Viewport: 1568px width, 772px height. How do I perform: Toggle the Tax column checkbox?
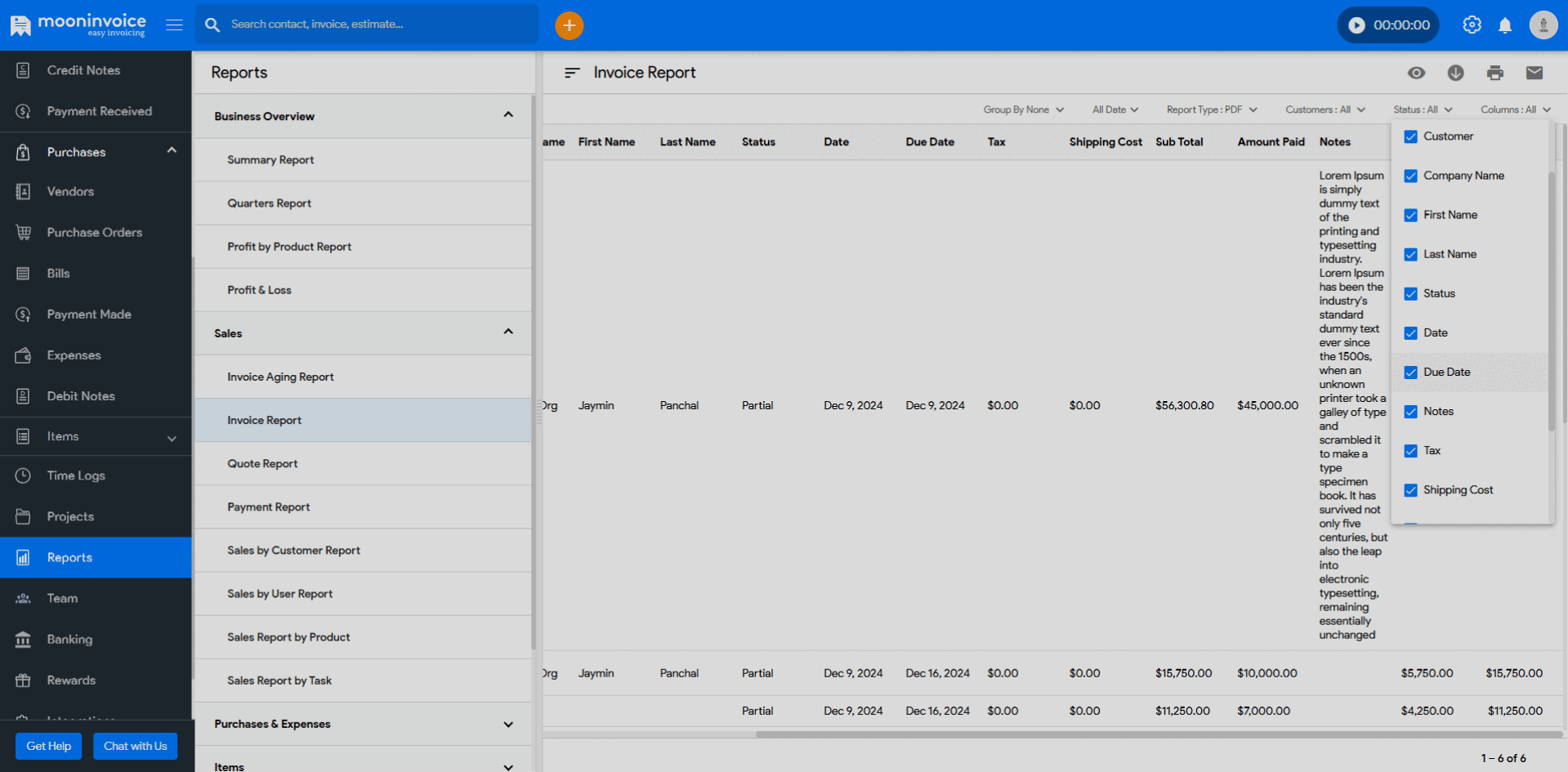[1410, 450]
